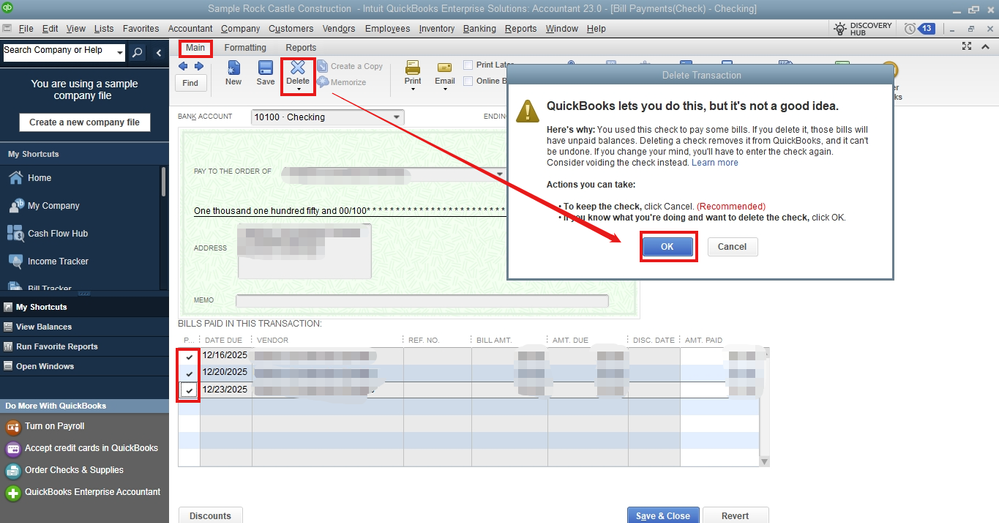This screenshot has height=523, width=999.
Task: Open the Vendors menu
Action: (339, 29)
